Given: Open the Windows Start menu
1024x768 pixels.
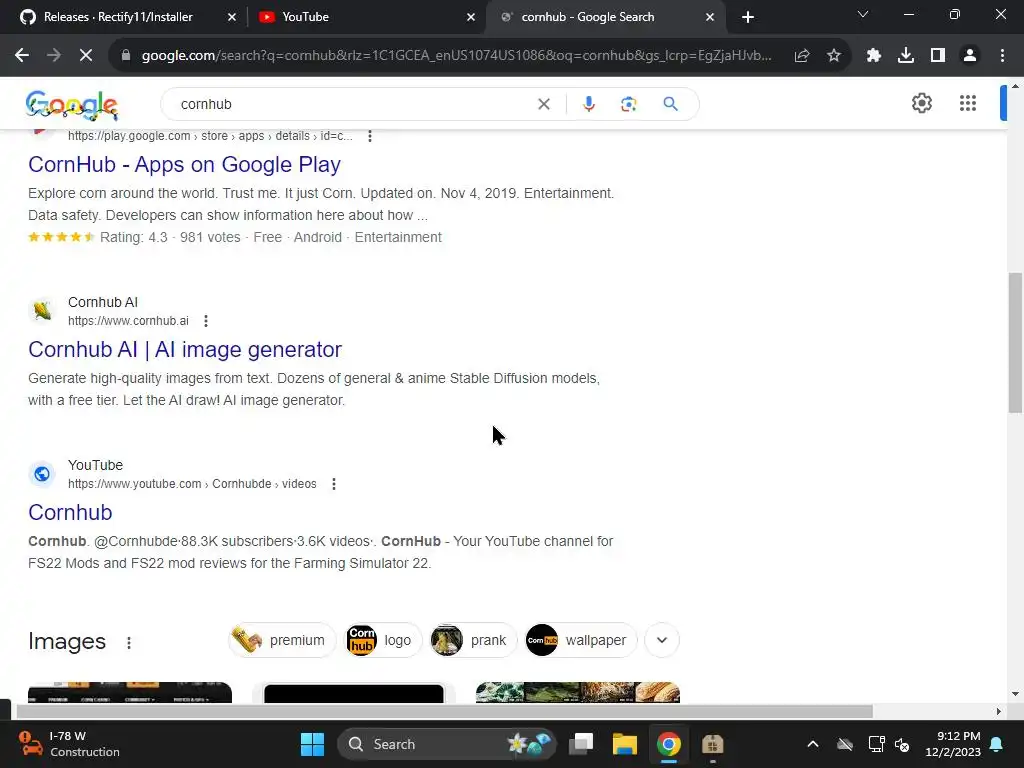Looking at the screenshot, I should click(312, 744).
